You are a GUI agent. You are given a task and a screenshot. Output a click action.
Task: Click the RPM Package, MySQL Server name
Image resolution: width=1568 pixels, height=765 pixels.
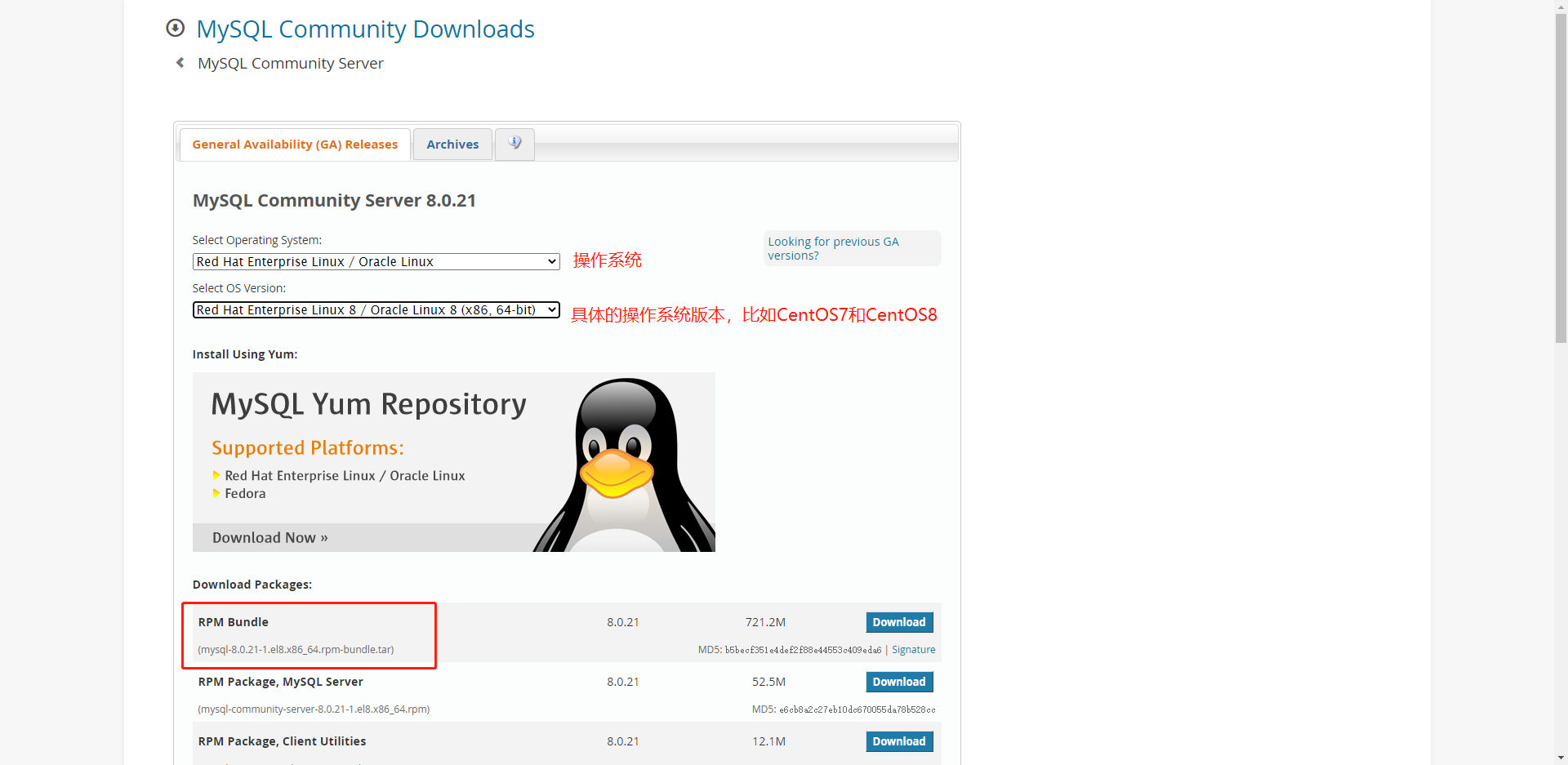[x=281, y=682]
